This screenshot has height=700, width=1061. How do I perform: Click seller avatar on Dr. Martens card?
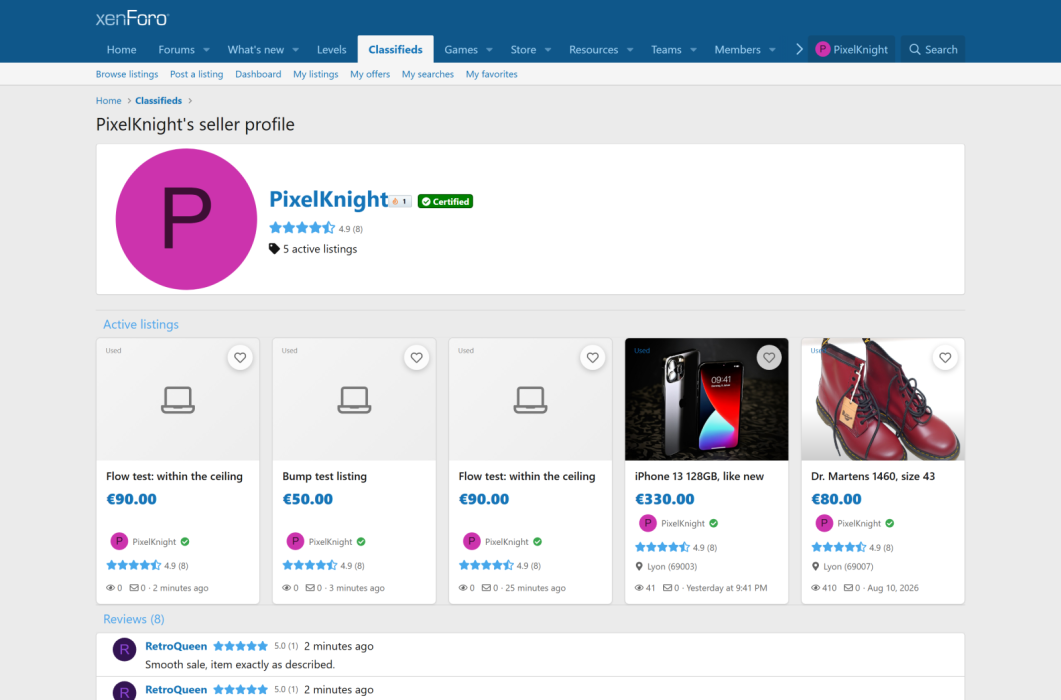(823, 523)
